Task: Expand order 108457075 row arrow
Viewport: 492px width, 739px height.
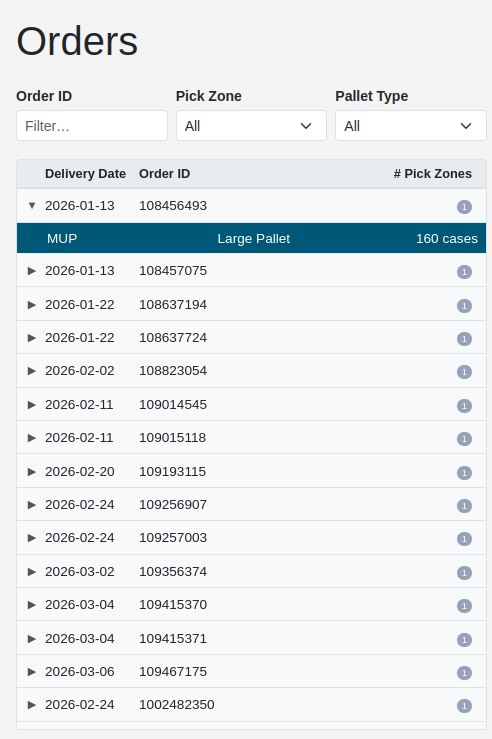Action: pyautogui.click(x=32, y=271)
